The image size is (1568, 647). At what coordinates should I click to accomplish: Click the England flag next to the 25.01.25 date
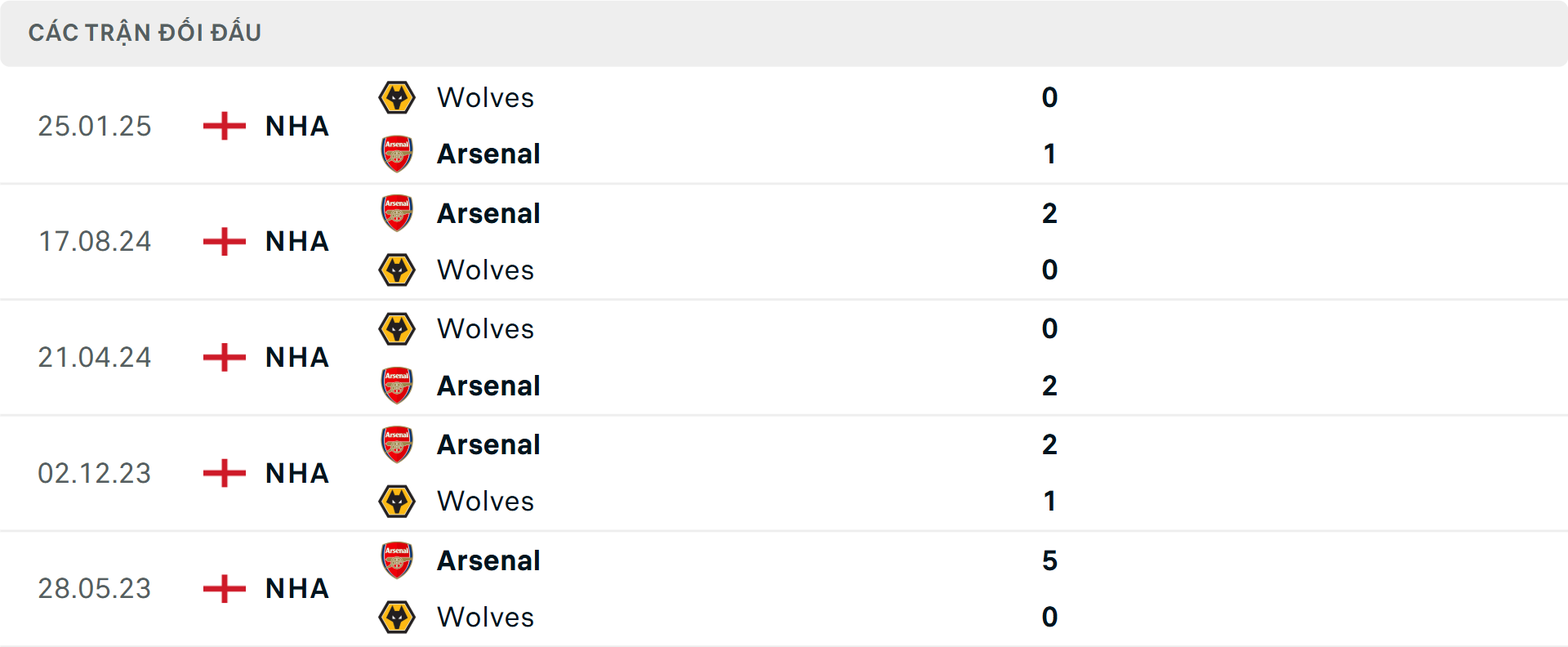click(221, 127)
